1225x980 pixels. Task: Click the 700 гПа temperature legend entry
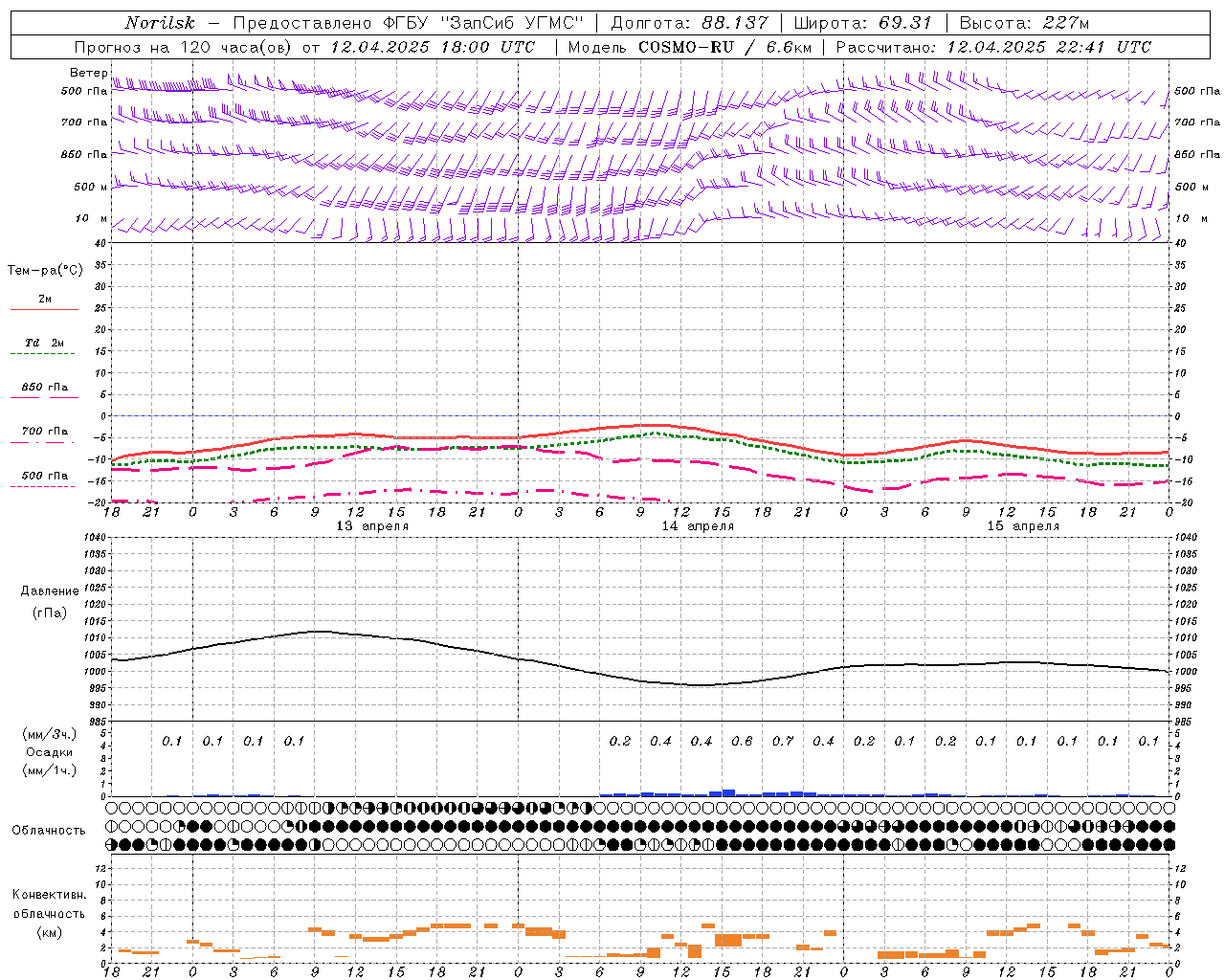pyautogui.click(x=44, y=432)
